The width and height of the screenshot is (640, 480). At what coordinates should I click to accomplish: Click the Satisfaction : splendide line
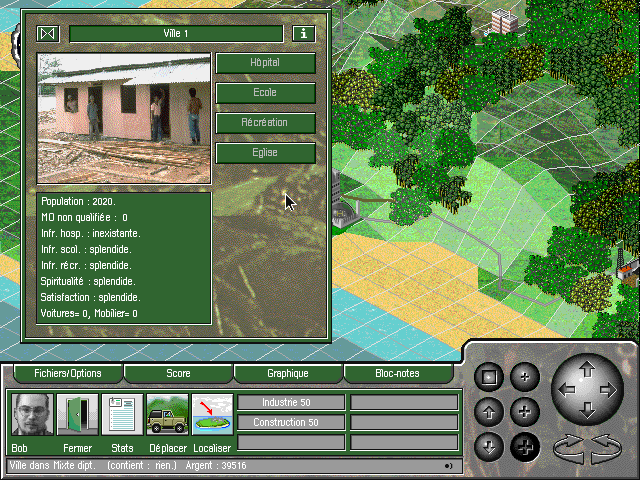pos(91,297)
